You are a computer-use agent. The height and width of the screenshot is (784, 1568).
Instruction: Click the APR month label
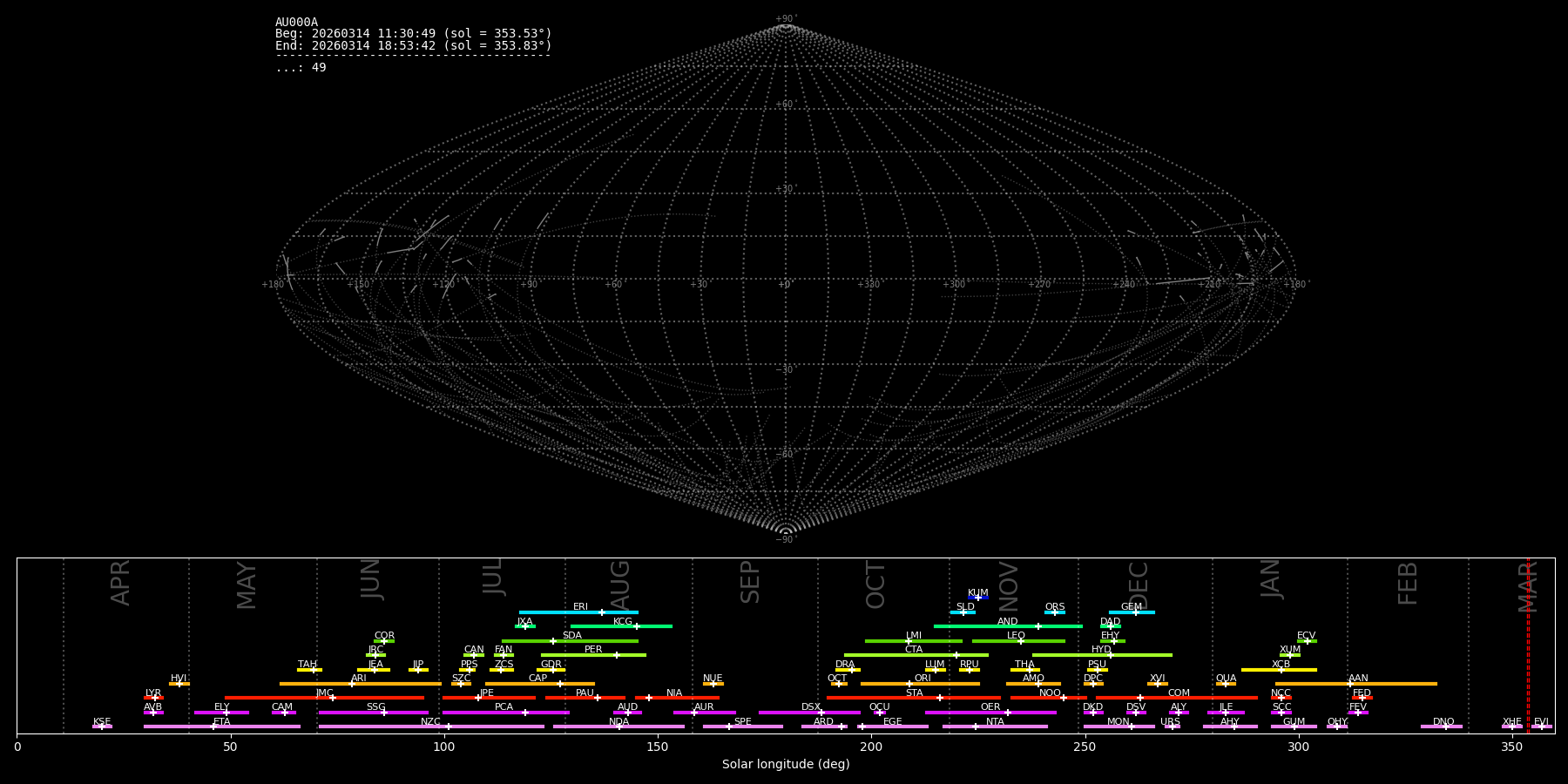pyautogui.click(x=120, y=583)
